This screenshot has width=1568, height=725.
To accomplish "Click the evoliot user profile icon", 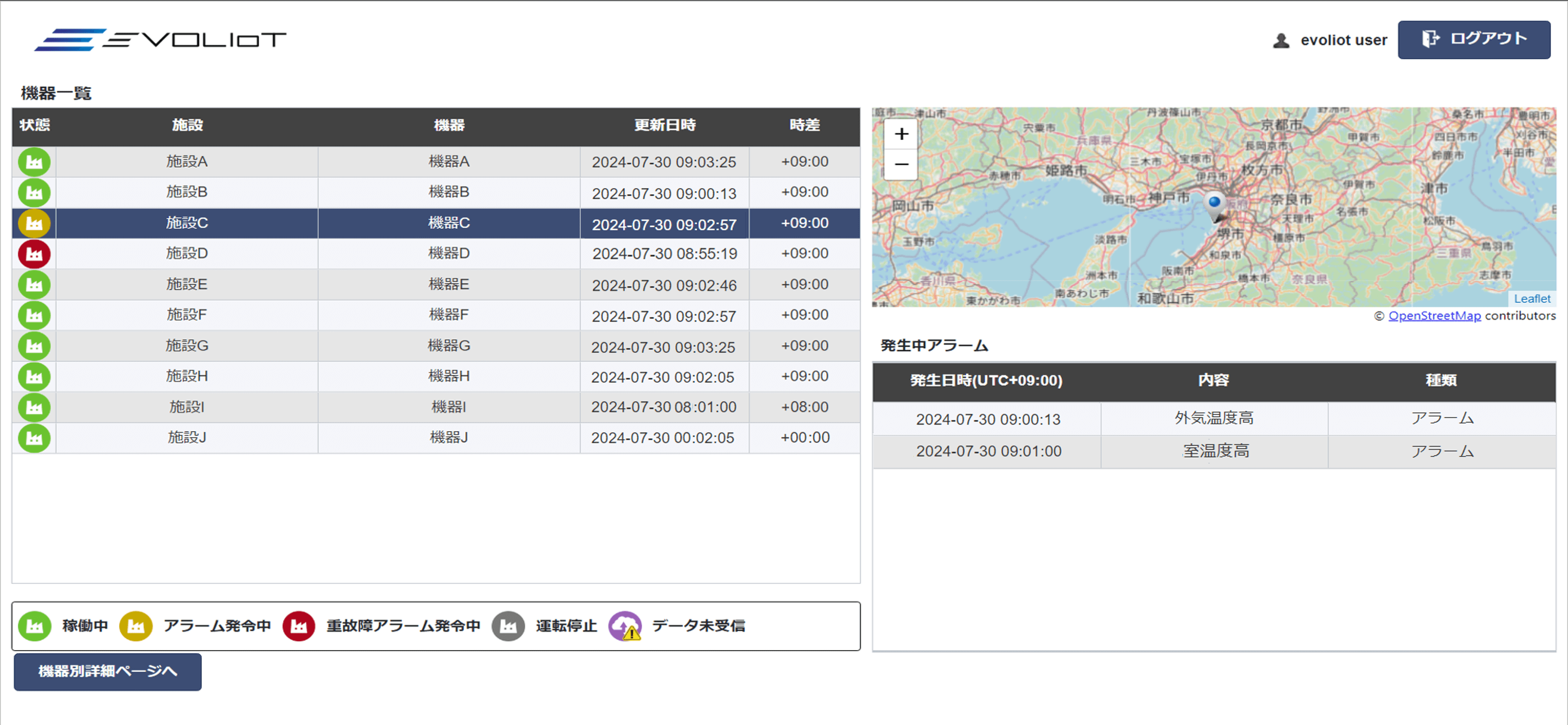I will [1281, 40].
